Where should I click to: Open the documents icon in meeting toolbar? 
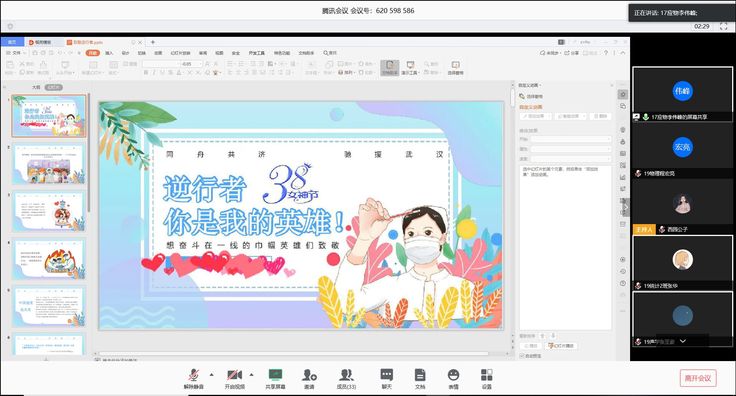tap(420, 378)
